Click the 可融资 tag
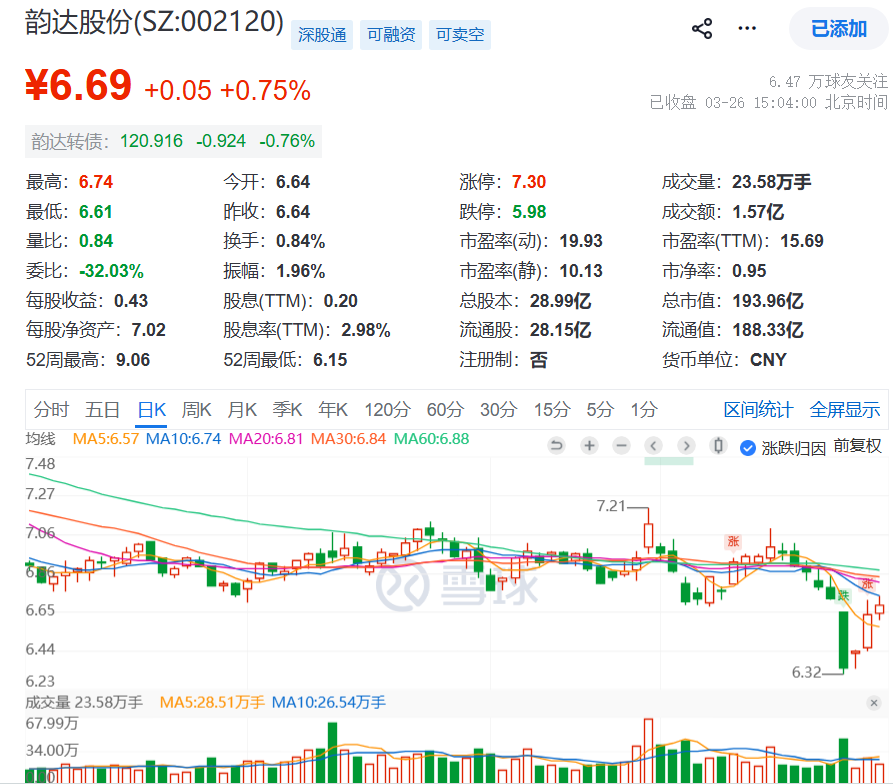Viewport: 893px width, 784px height. [391, 35]
